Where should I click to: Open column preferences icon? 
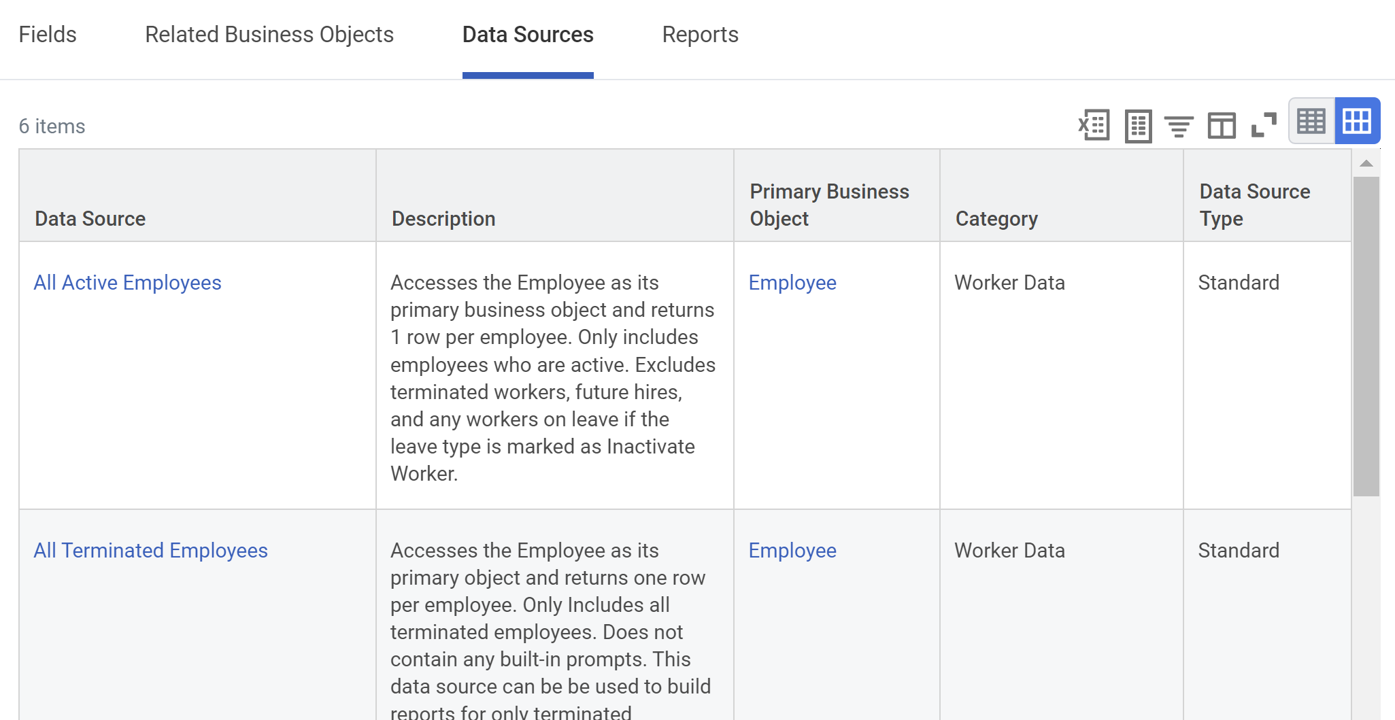[x=1222, y=126]
